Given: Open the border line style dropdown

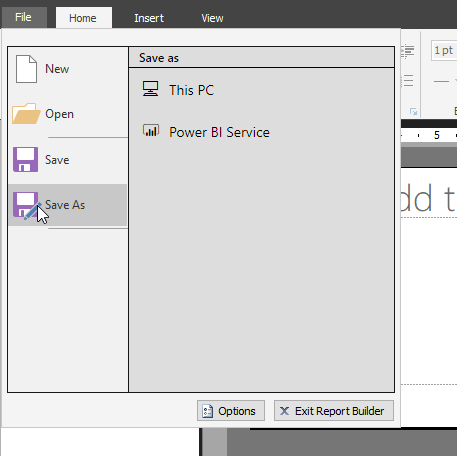Looking at the screenshot, I should 445,81.
